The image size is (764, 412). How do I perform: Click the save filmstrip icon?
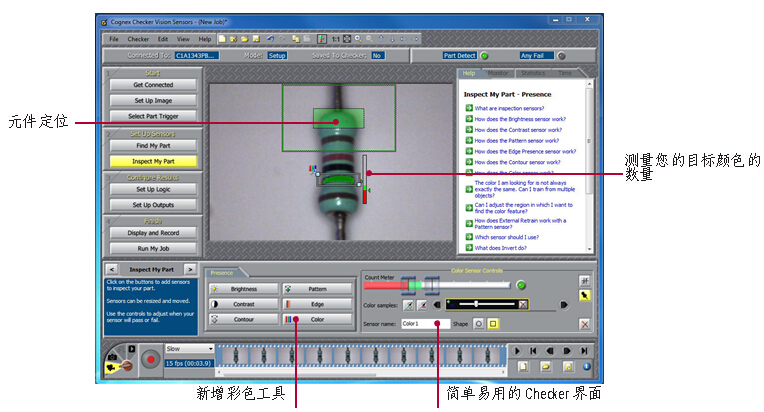coord(568,366)
